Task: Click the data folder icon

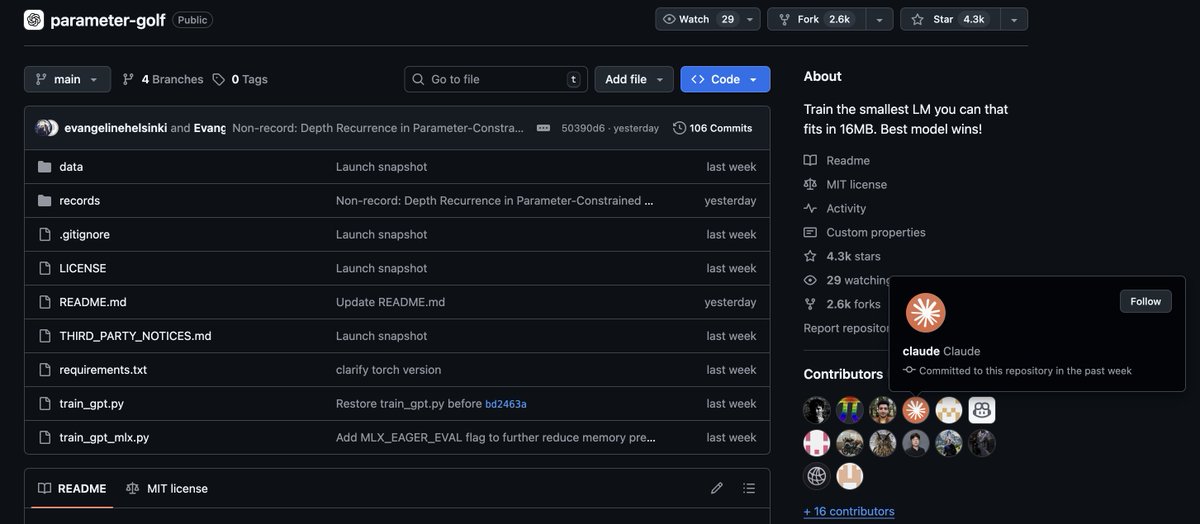Action: (44, 167)
